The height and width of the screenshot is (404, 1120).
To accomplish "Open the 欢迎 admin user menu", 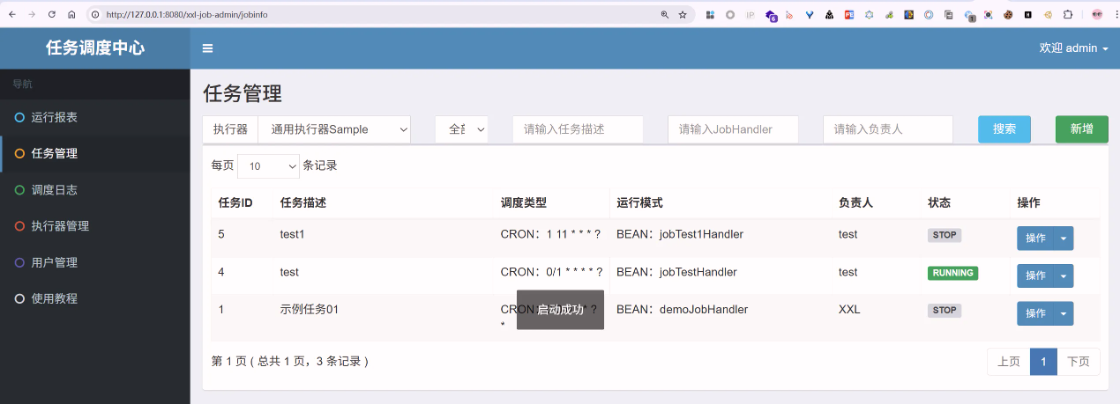I will point(1073,48).
